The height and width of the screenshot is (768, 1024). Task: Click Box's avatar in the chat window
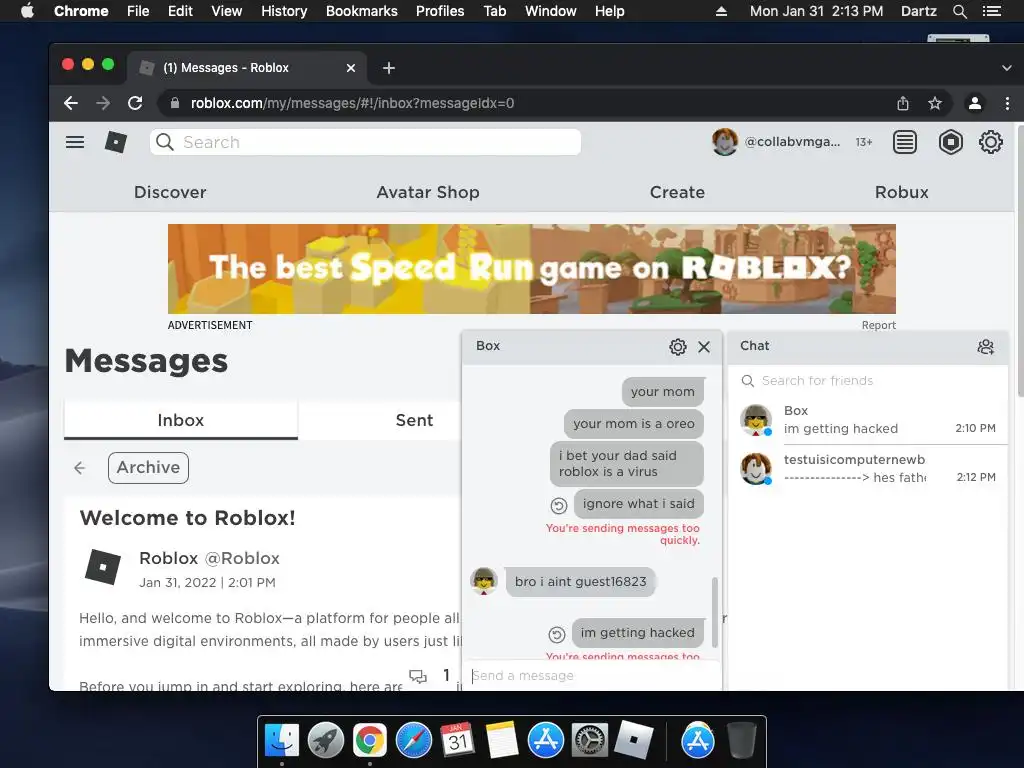coord(484,581)
